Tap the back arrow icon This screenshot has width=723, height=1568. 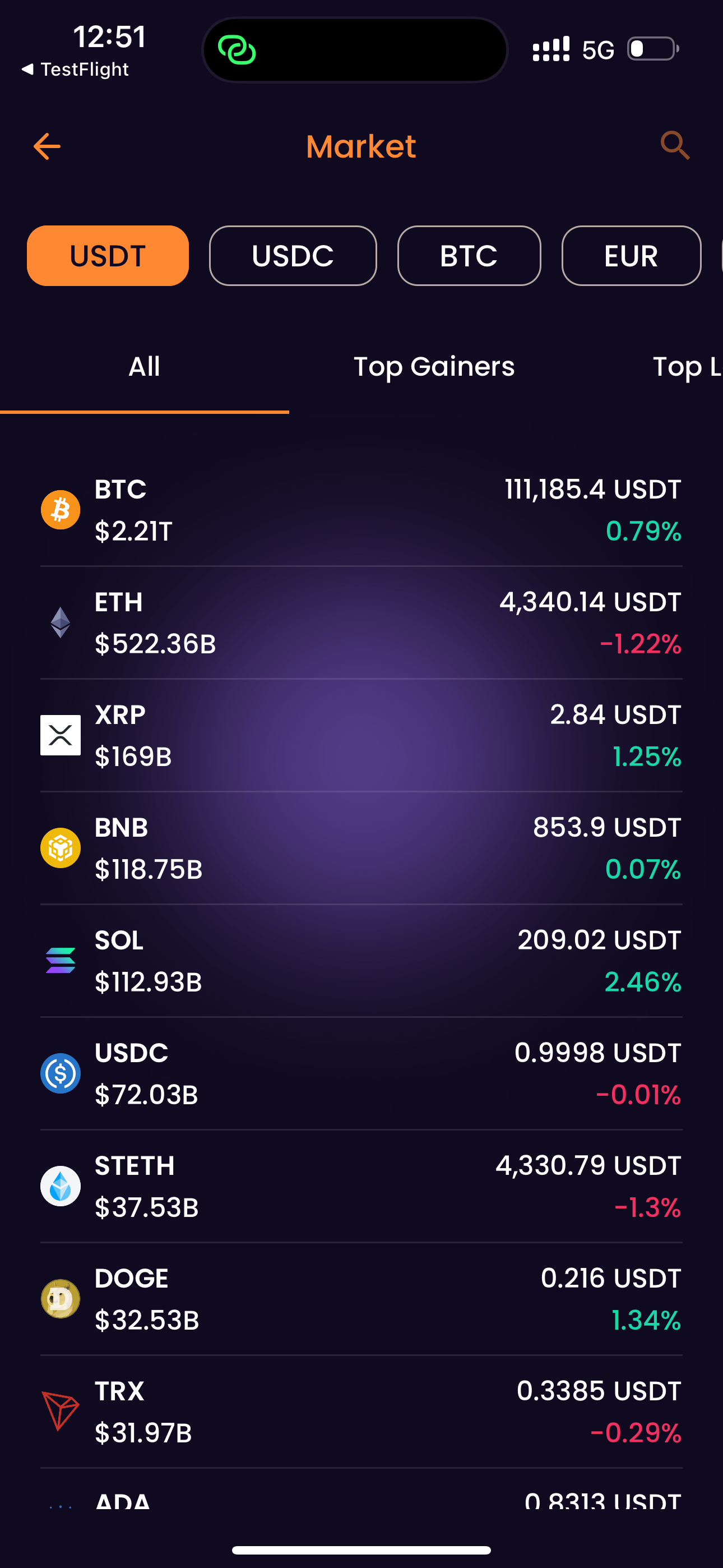pyautogui.click(x=47, y=147)
